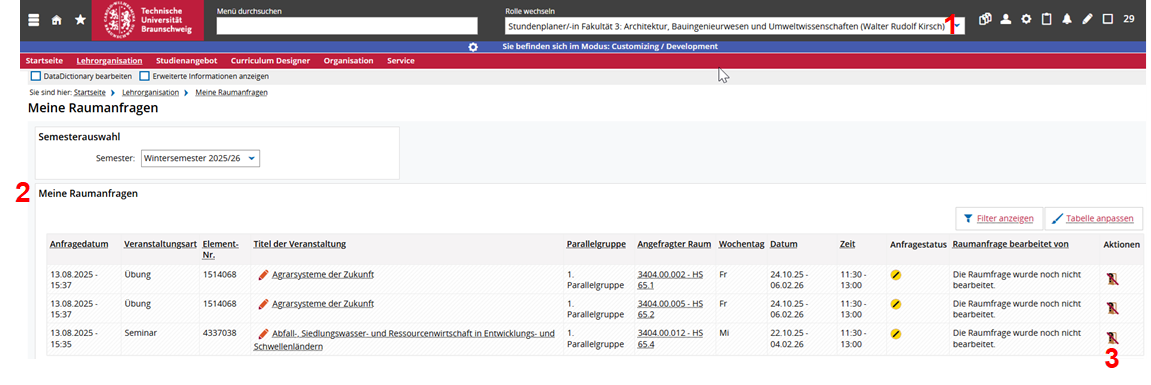Click Anfragestatus column header
Image resolution: width=1151 pixels, height=385 pixels.
tap(917, 244)
